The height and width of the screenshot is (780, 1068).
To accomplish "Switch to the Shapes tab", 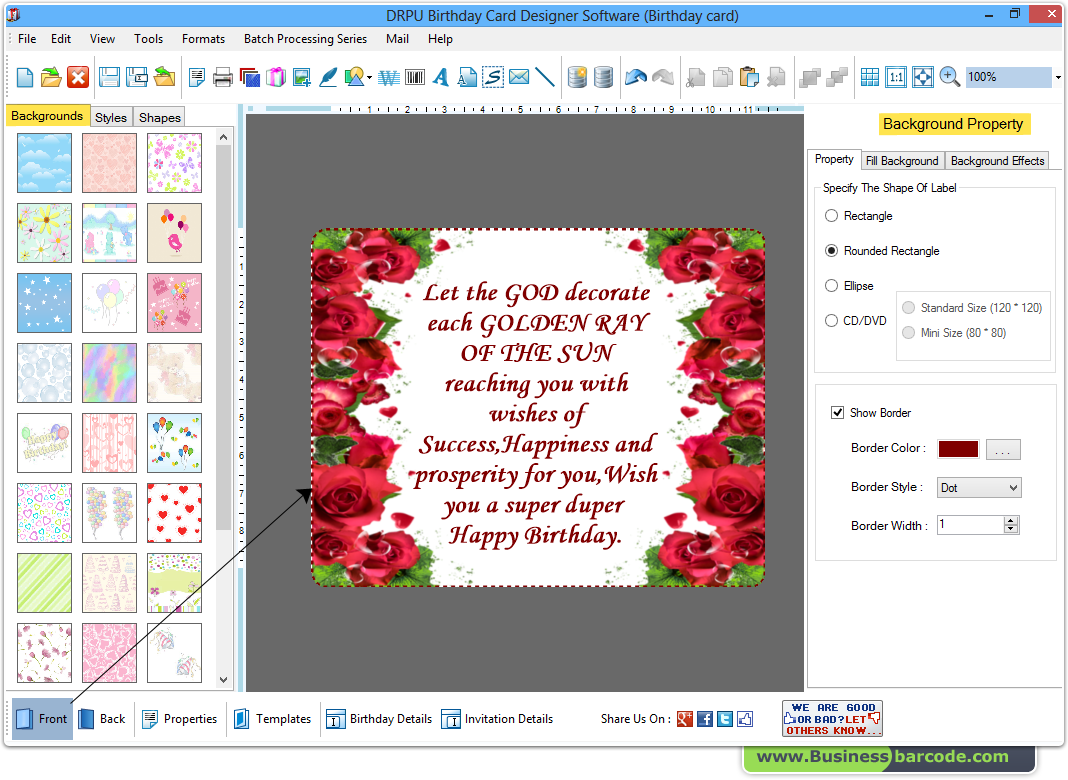I will [160, 117].
